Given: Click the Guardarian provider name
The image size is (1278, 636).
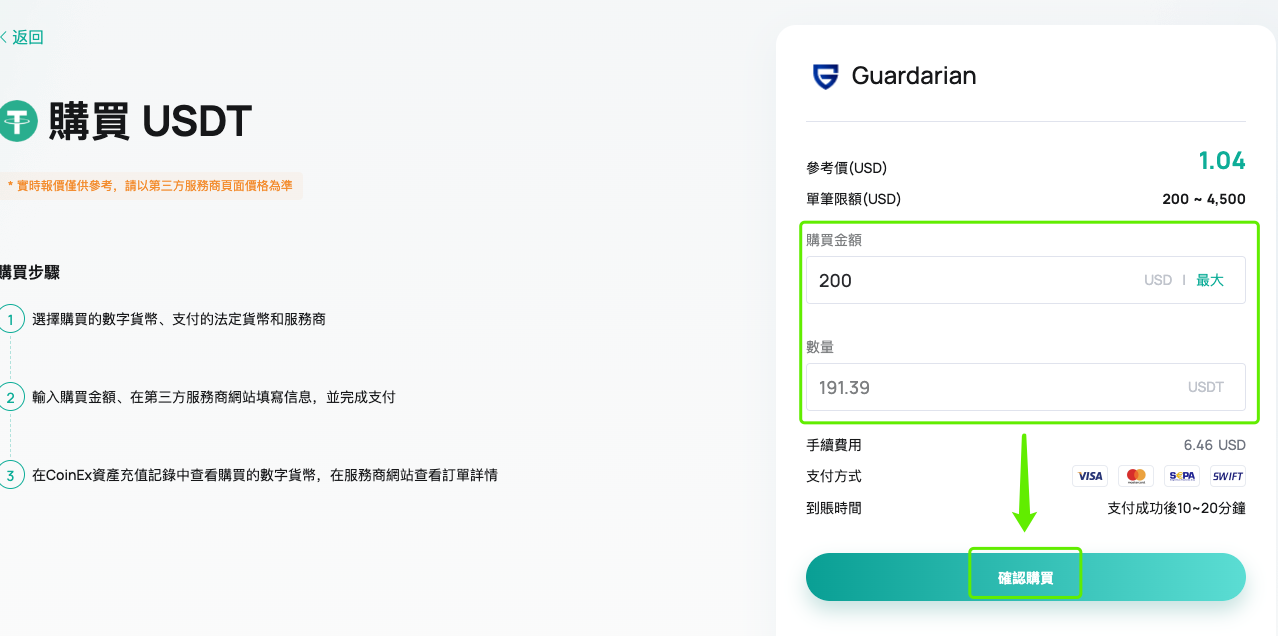Looking at the screenshot, I should coord(914,76).
